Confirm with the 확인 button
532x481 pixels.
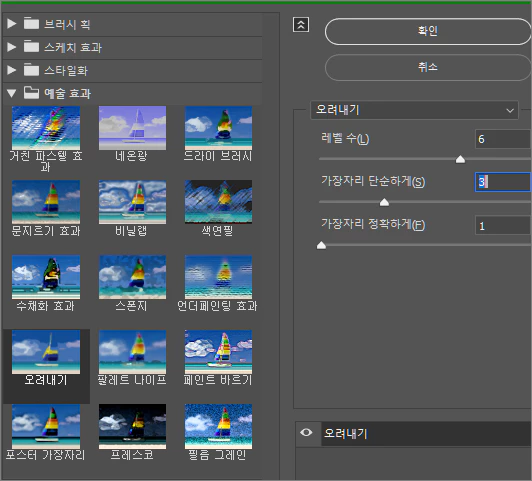[428, 31]
